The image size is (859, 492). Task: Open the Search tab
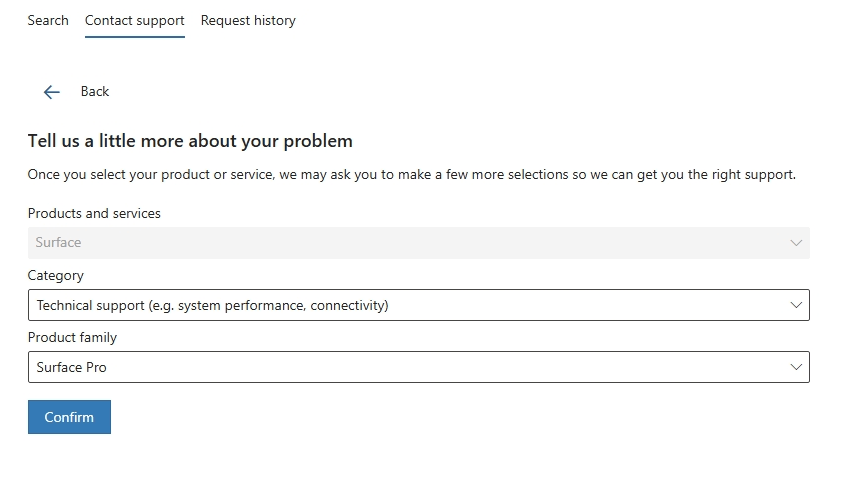coord(48,20)
